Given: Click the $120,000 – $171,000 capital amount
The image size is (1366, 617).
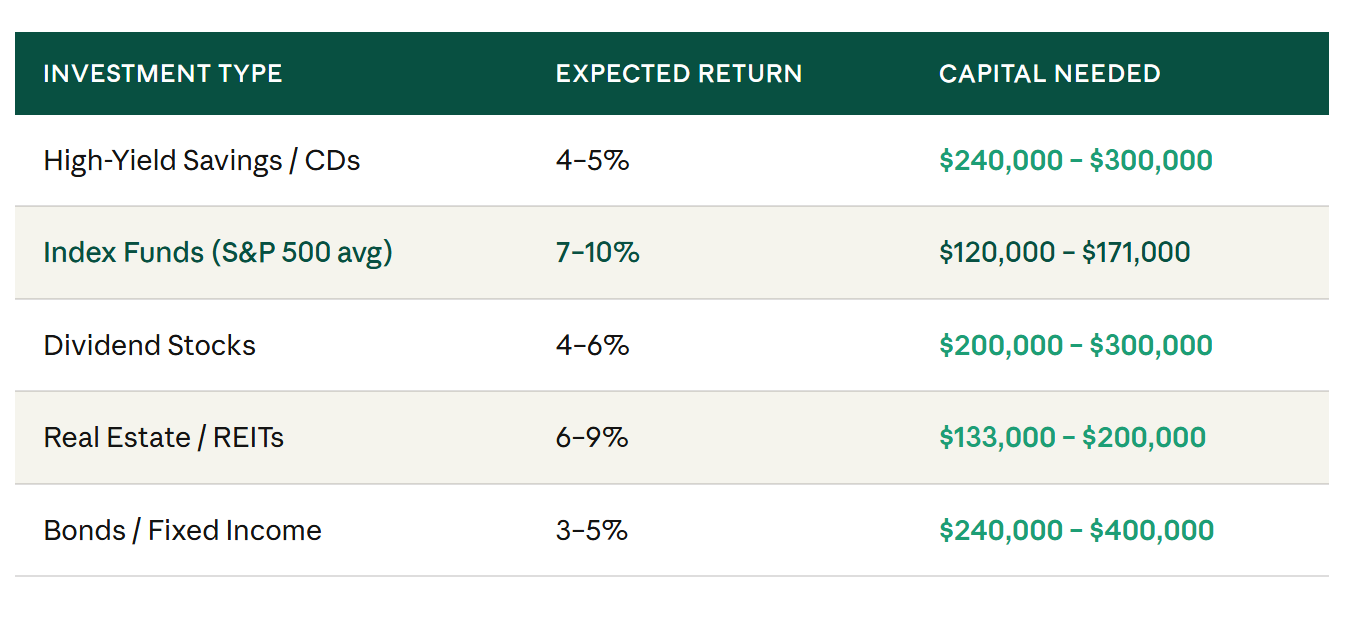Looking at the screenshot, I should 1065,252.
